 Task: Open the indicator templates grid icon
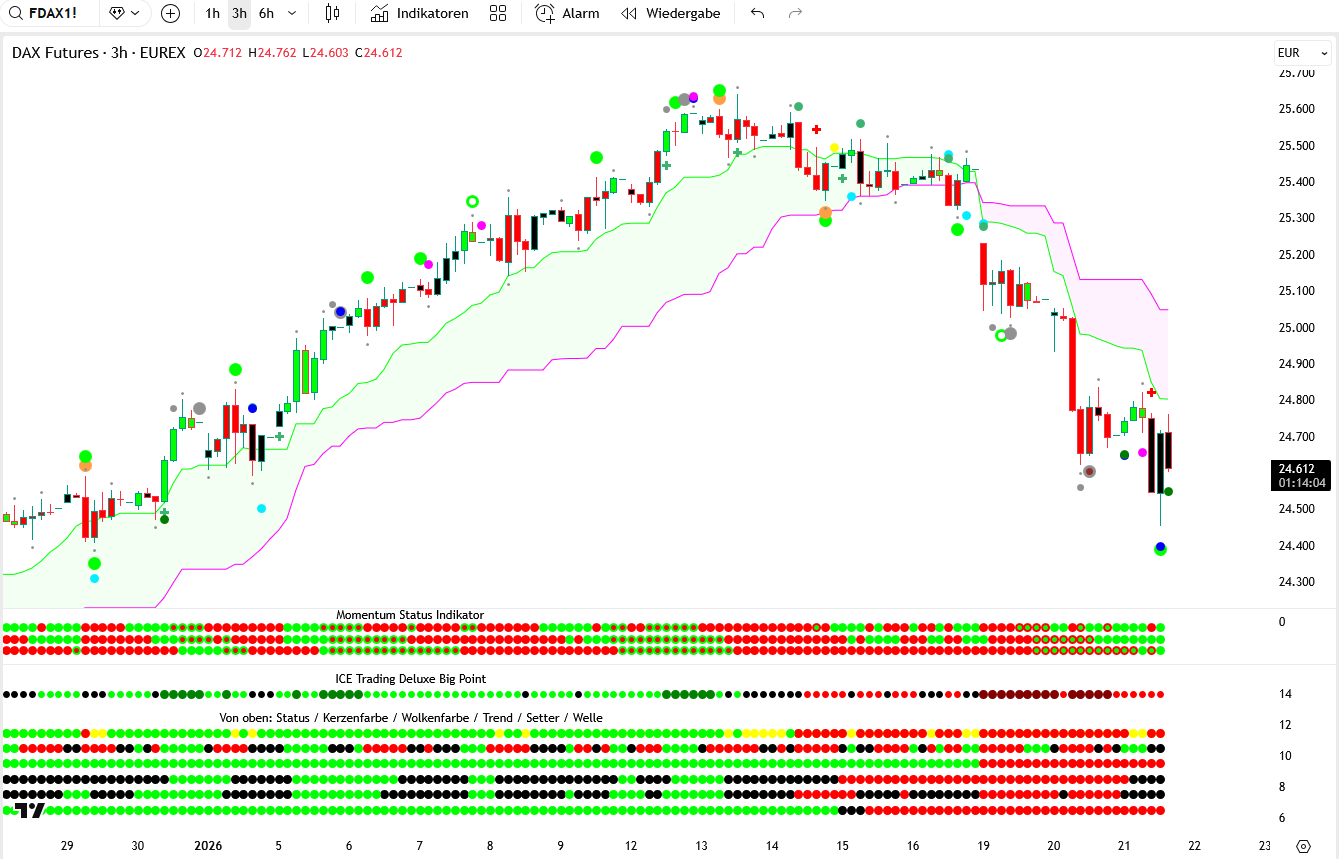pyautogui.click(x=498, y=13)
